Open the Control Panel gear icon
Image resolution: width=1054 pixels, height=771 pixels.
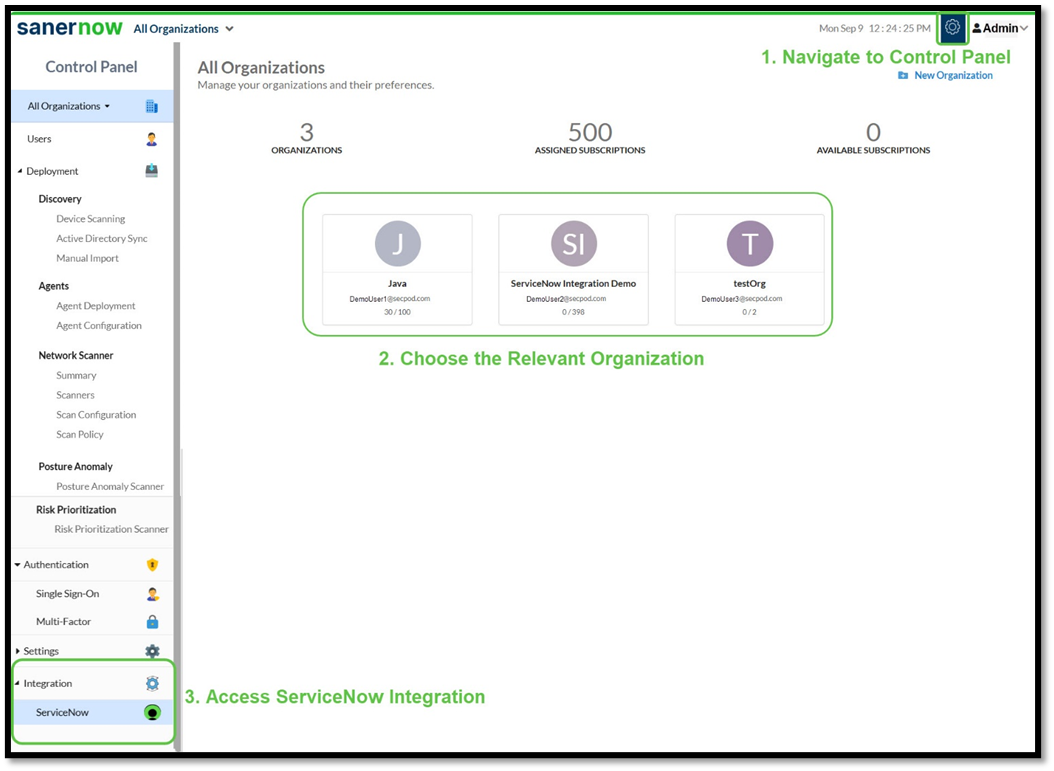[x=952, y=28]
